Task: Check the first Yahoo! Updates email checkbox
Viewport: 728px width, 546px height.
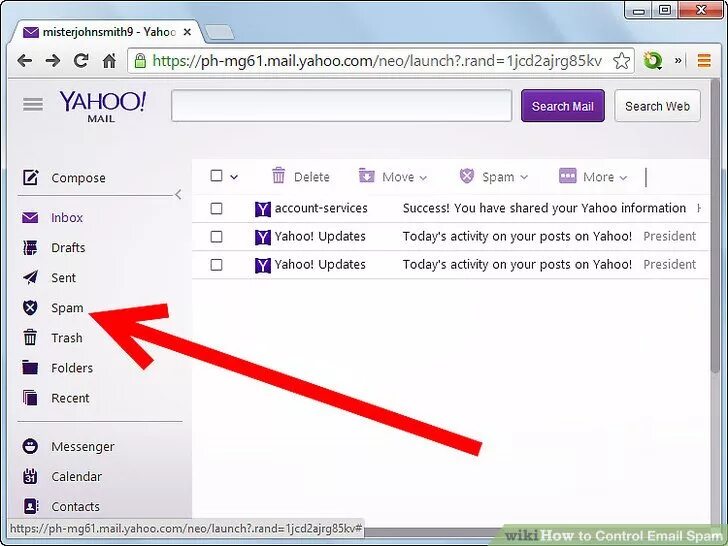Action: 216,237
